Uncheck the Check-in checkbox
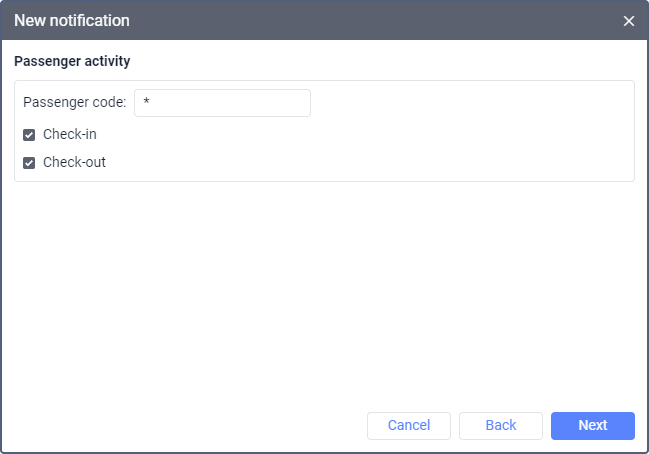The width and height of the screenshot is (649, 454). coord(29,135)
